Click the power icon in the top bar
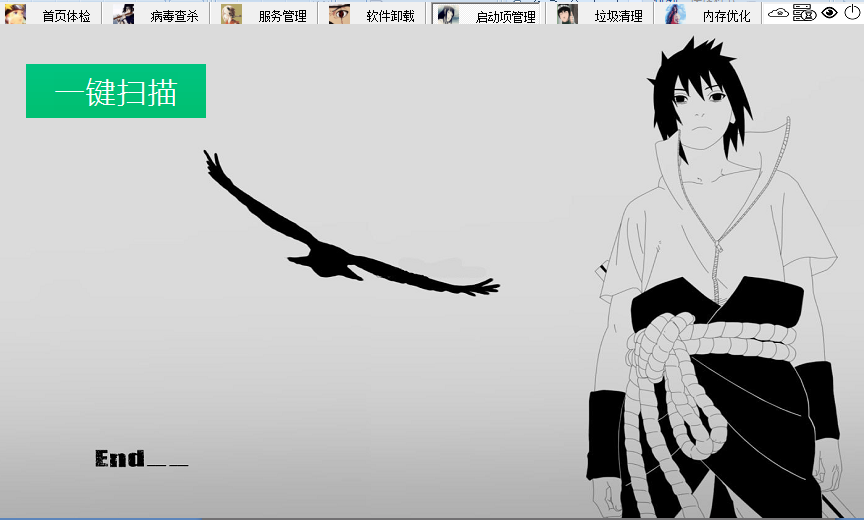Screen dimensions: 864x520 point(852,12)
